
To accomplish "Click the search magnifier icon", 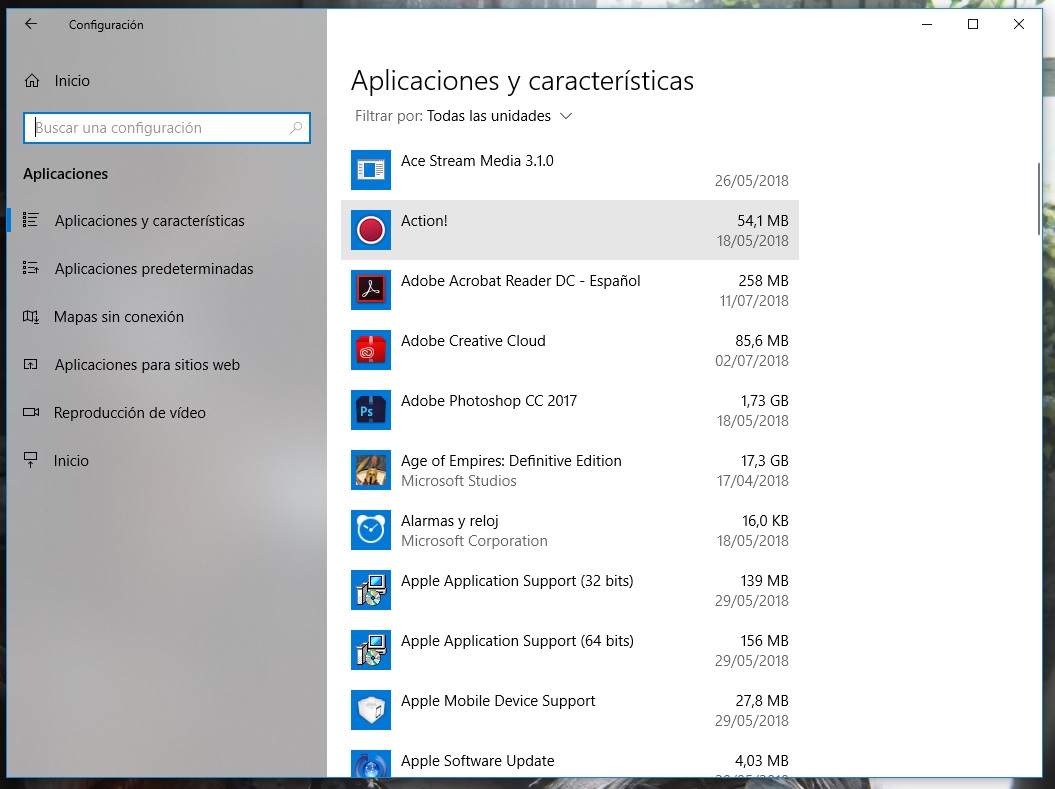I will pyautogui.click(x=296, y=128).
